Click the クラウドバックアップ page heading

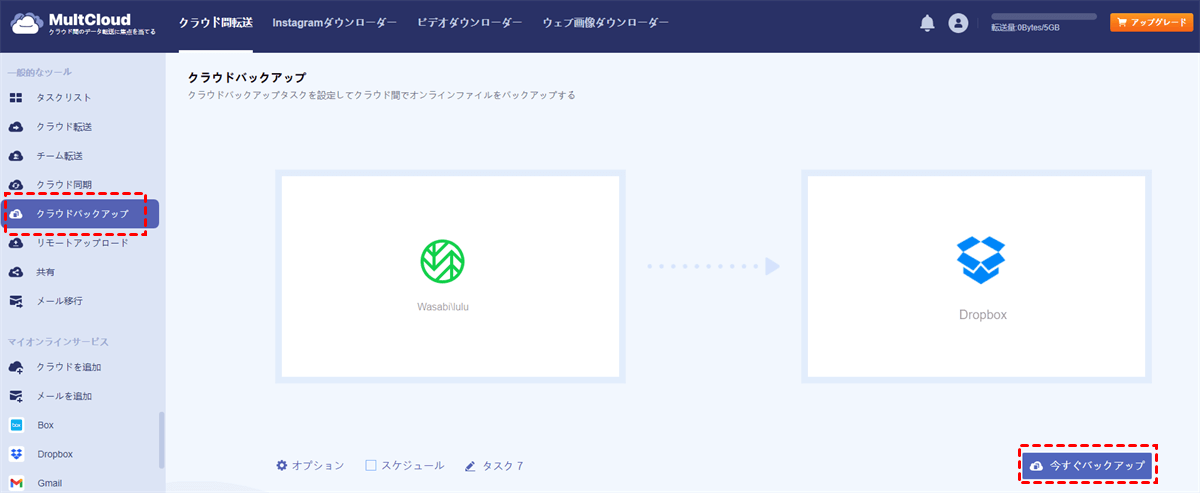tap(247, 77)
